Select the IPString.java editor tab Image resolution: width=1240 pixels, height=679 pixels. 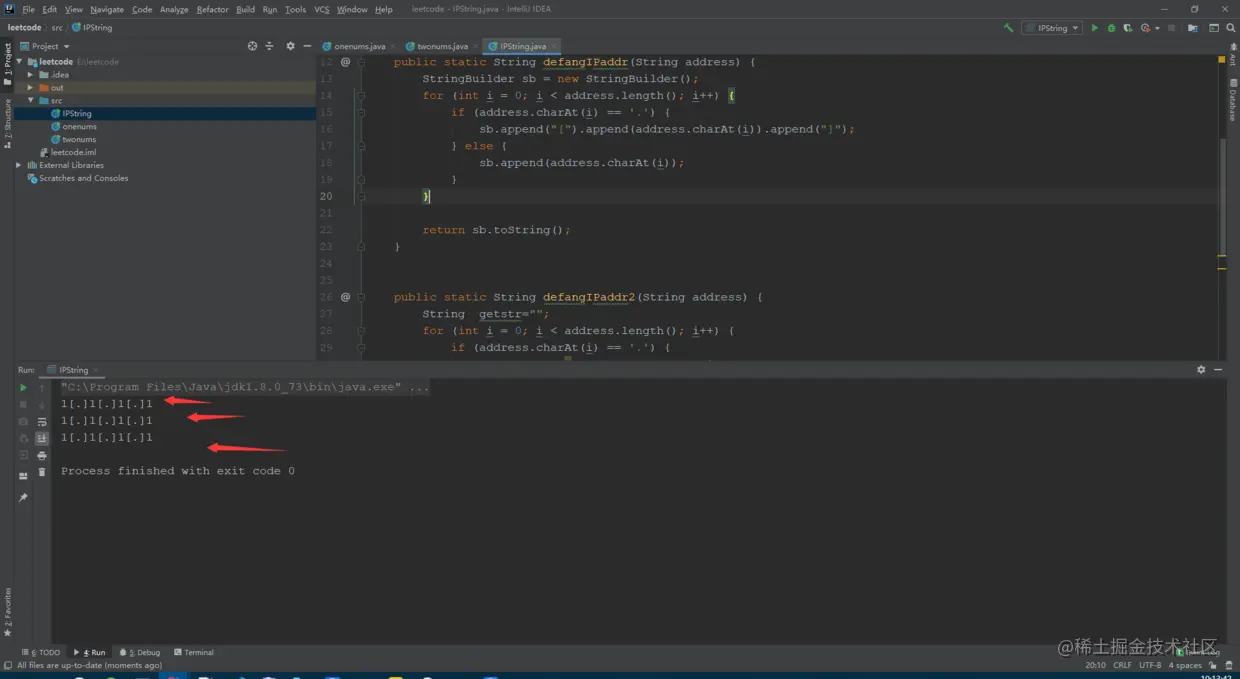523,46
